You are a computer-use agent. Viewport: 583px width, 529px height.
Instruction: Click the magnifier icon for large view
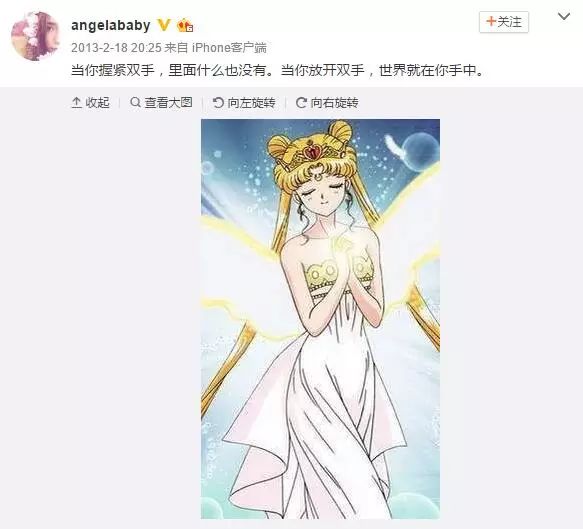click(x=135, y=102)
